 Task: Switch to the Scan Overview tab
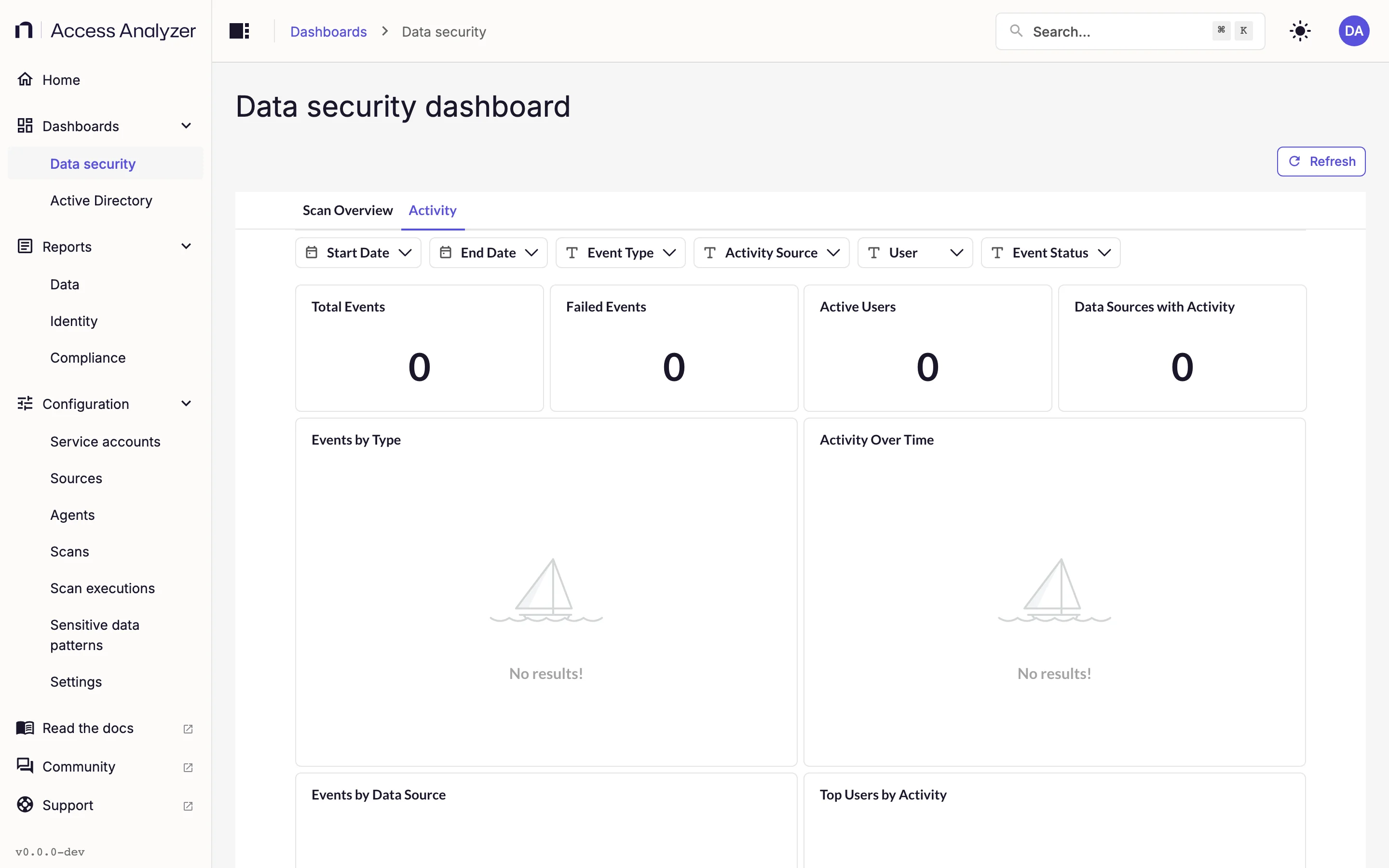pos(347,211)
